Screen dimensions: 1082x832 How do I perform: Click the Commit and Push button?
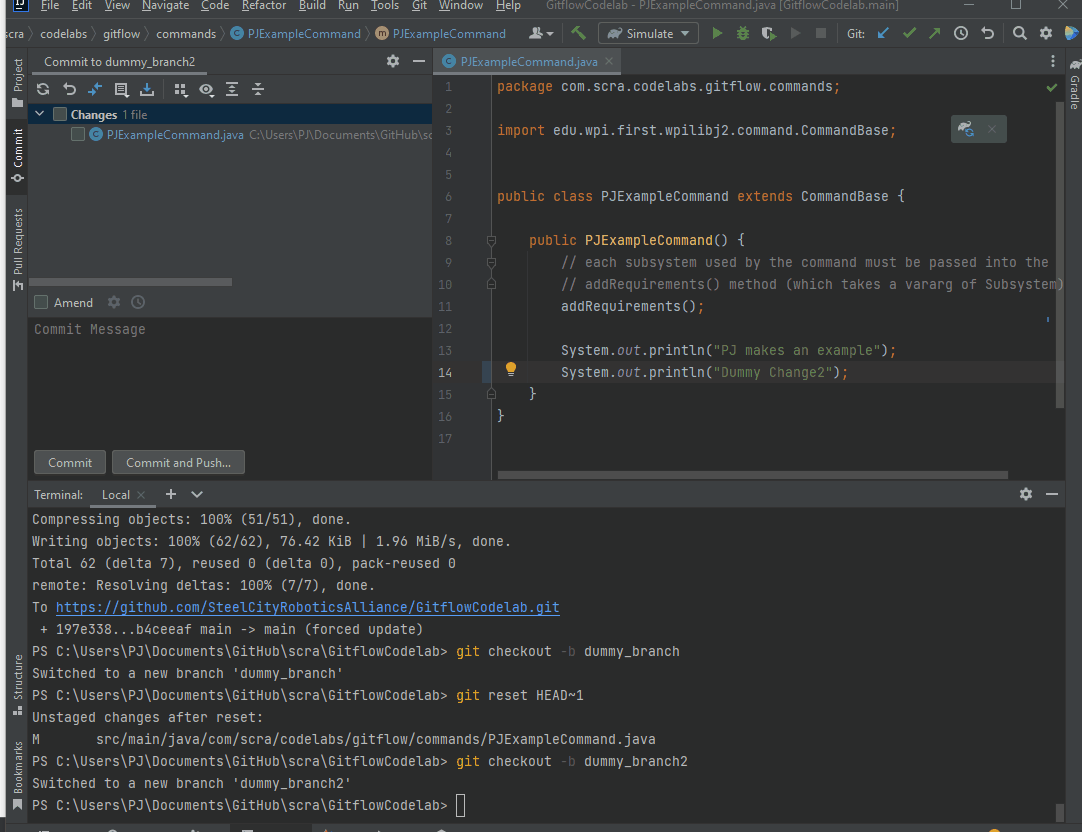178,462
